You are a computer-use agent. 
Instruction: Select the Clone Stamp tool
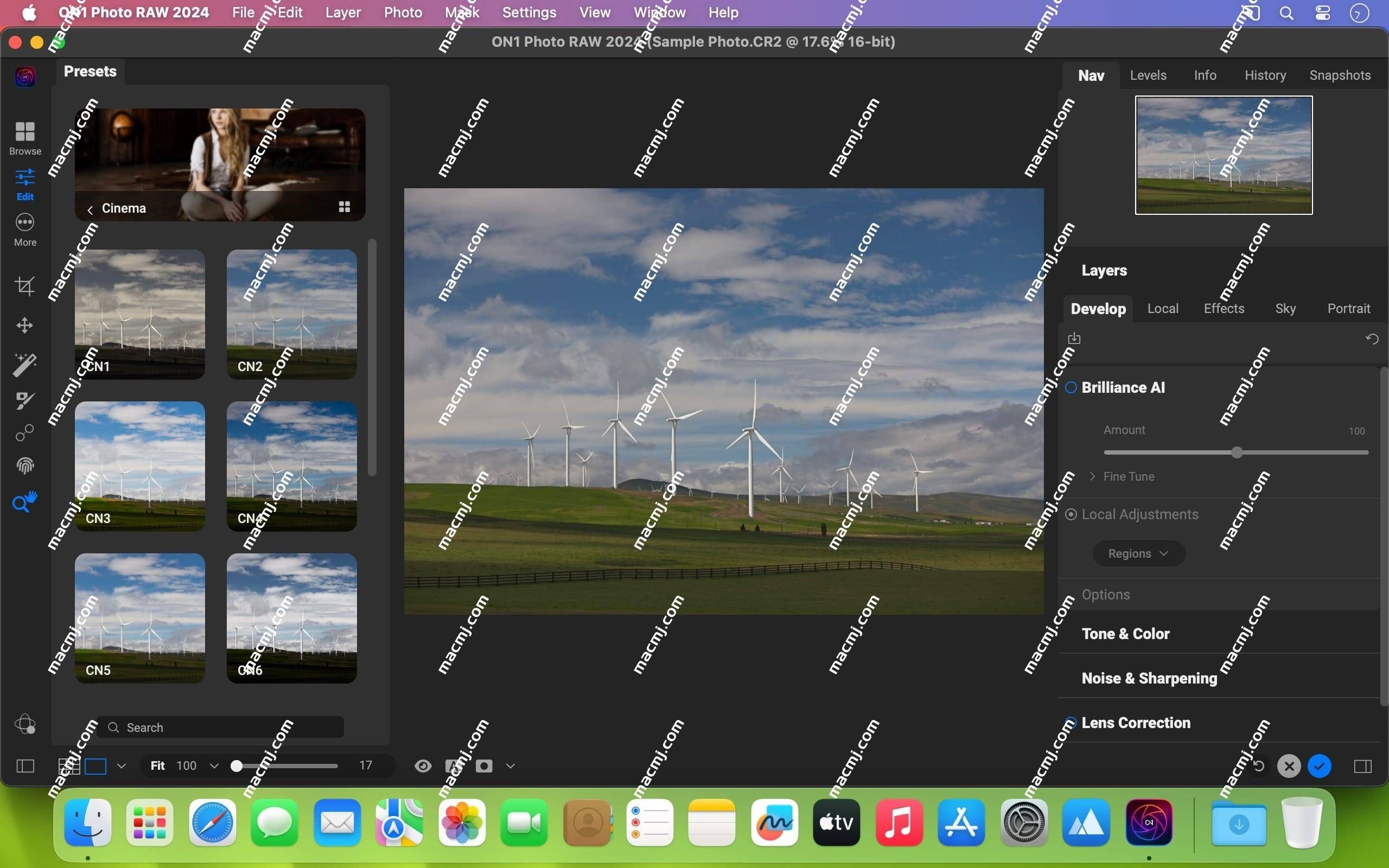(24, 433)
